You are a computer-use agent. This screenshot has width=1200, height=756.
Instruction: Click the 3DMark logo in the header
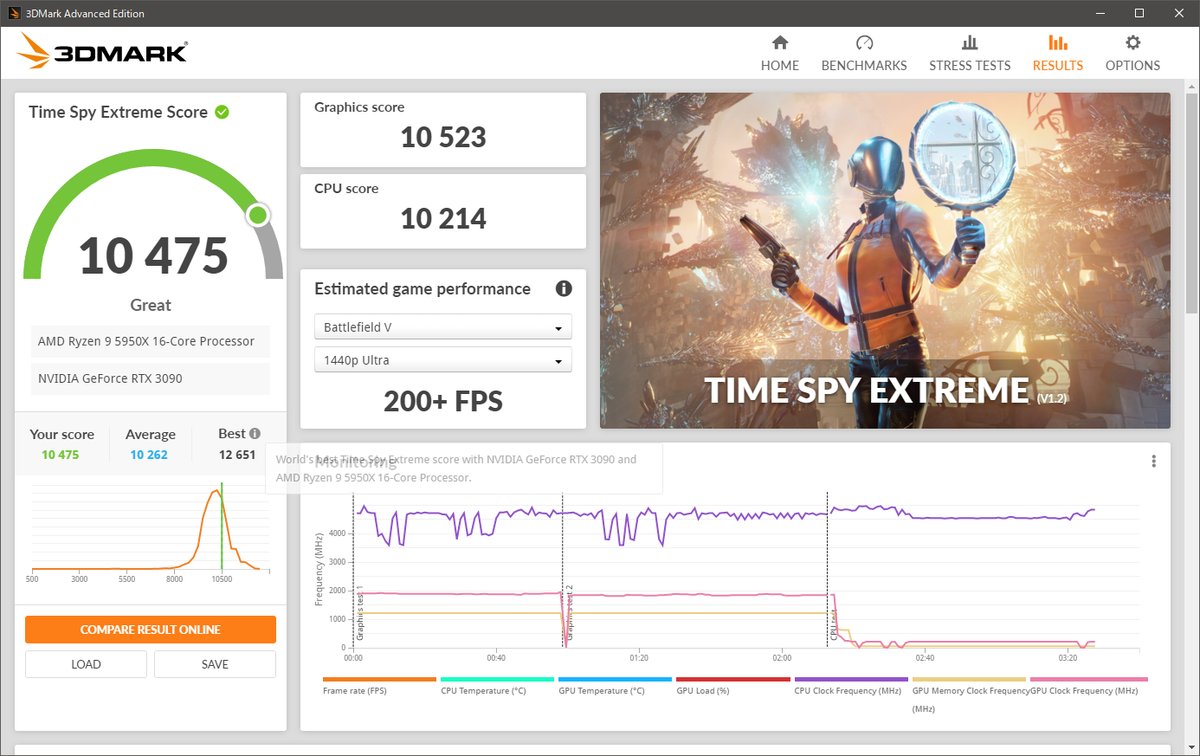(102, 52)
